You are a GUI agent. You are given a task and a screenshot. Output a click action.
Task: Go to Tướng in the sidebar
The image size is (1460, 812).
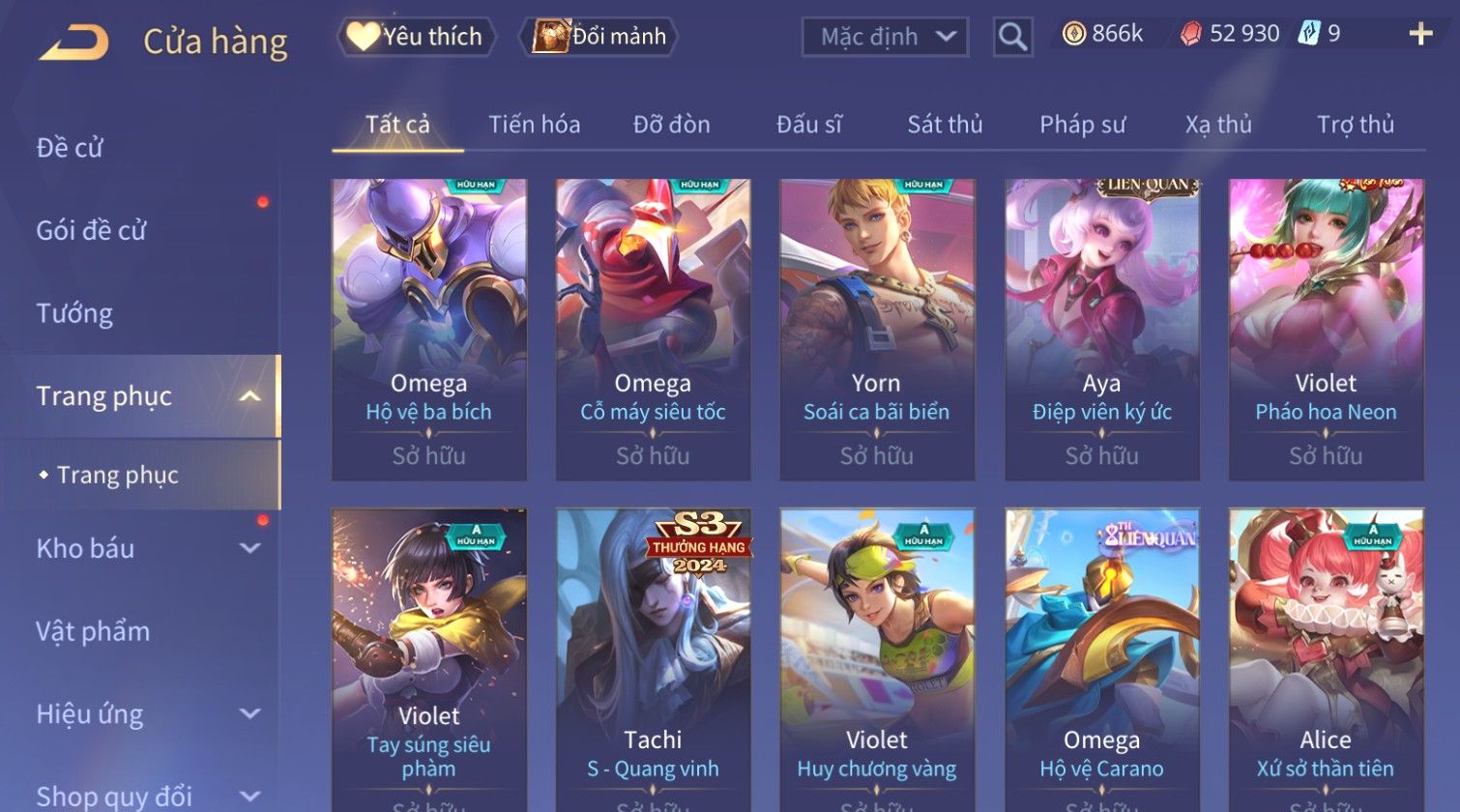[x=74, y=313]
